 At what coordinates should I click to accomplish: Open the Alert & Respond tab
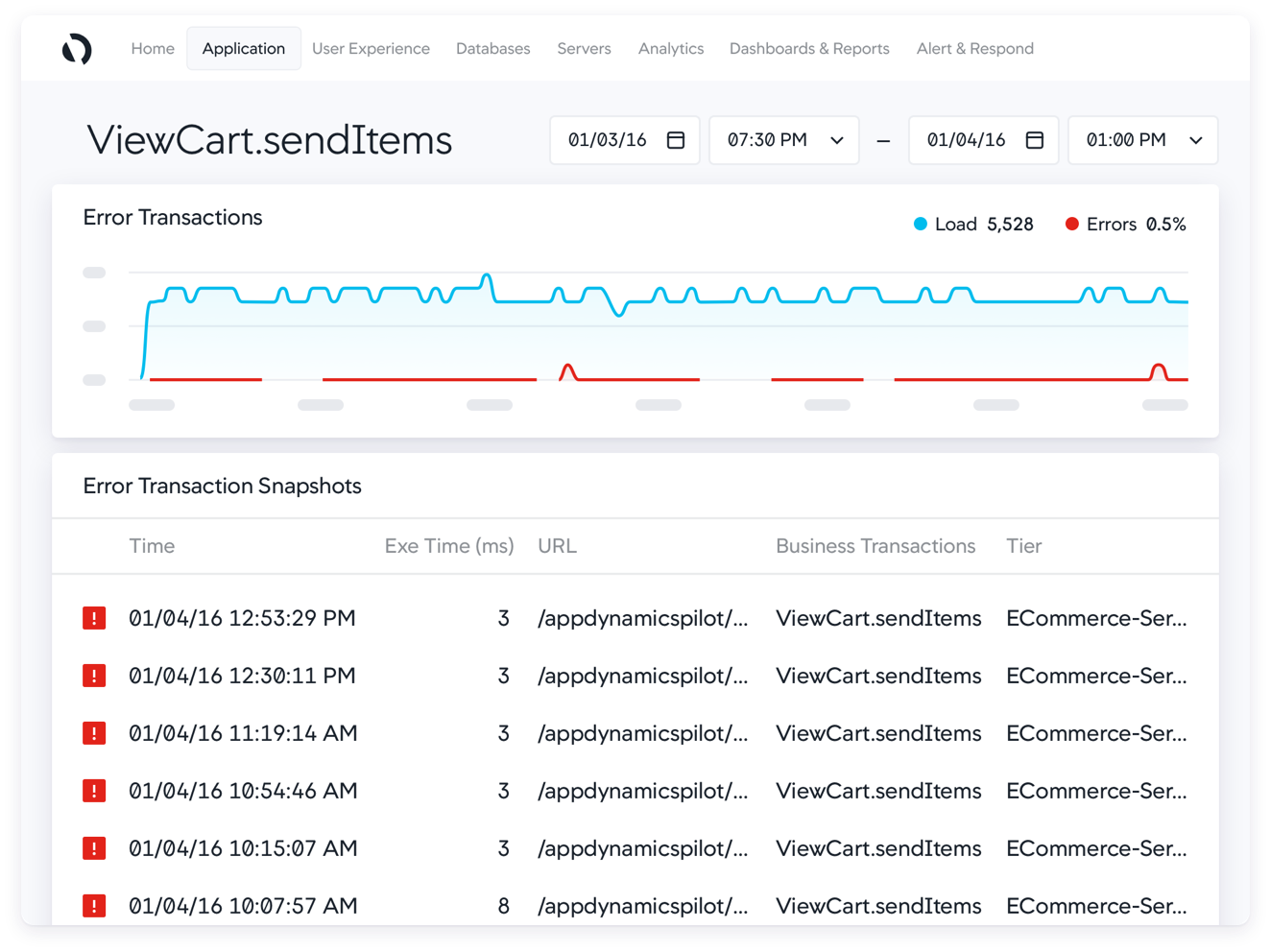pyautogui.click(x=975, y=49)
